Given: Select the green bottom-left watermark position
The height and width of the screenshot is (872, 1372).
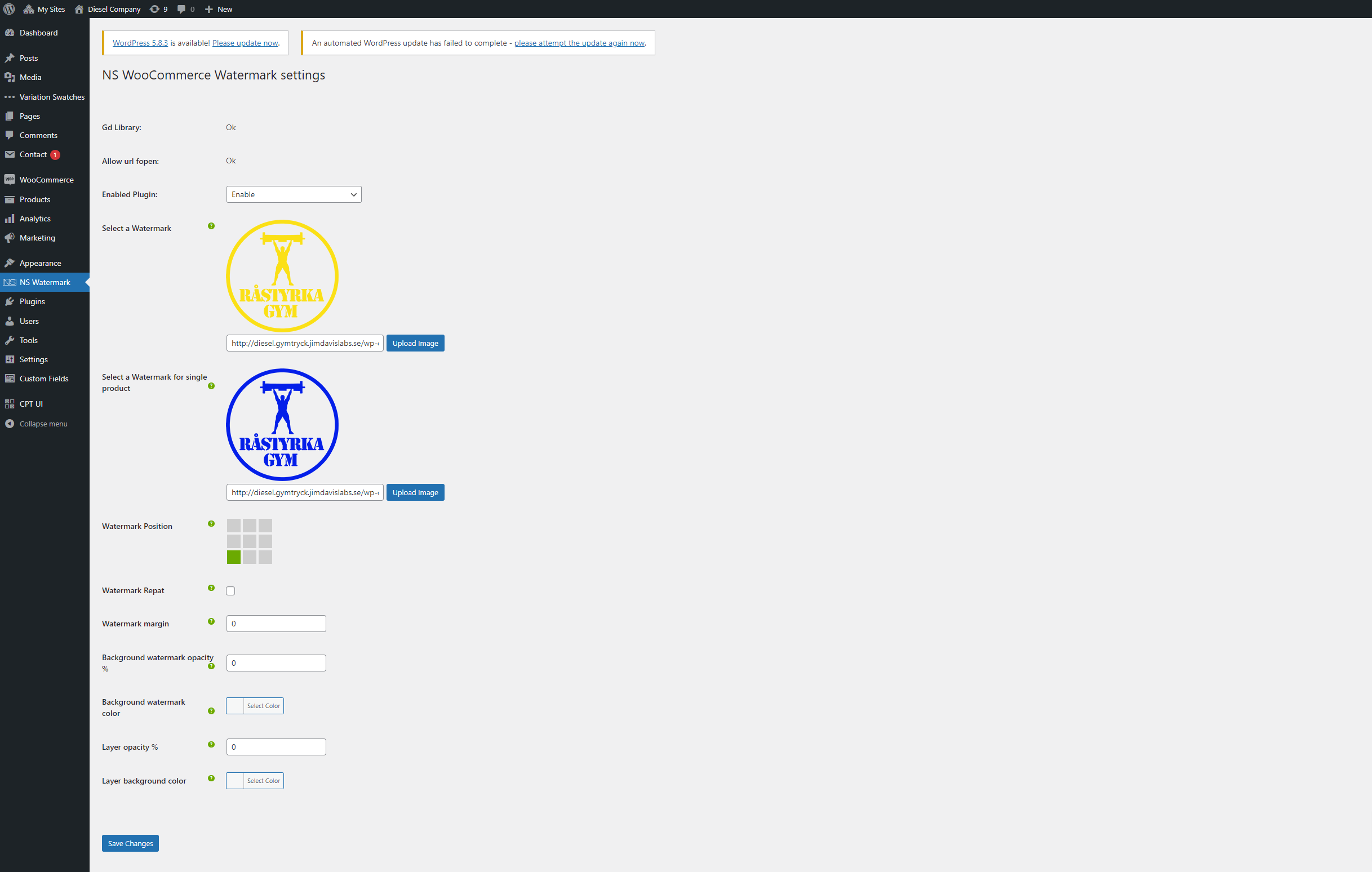Looking at the screenshot, I should click(234, 557).
